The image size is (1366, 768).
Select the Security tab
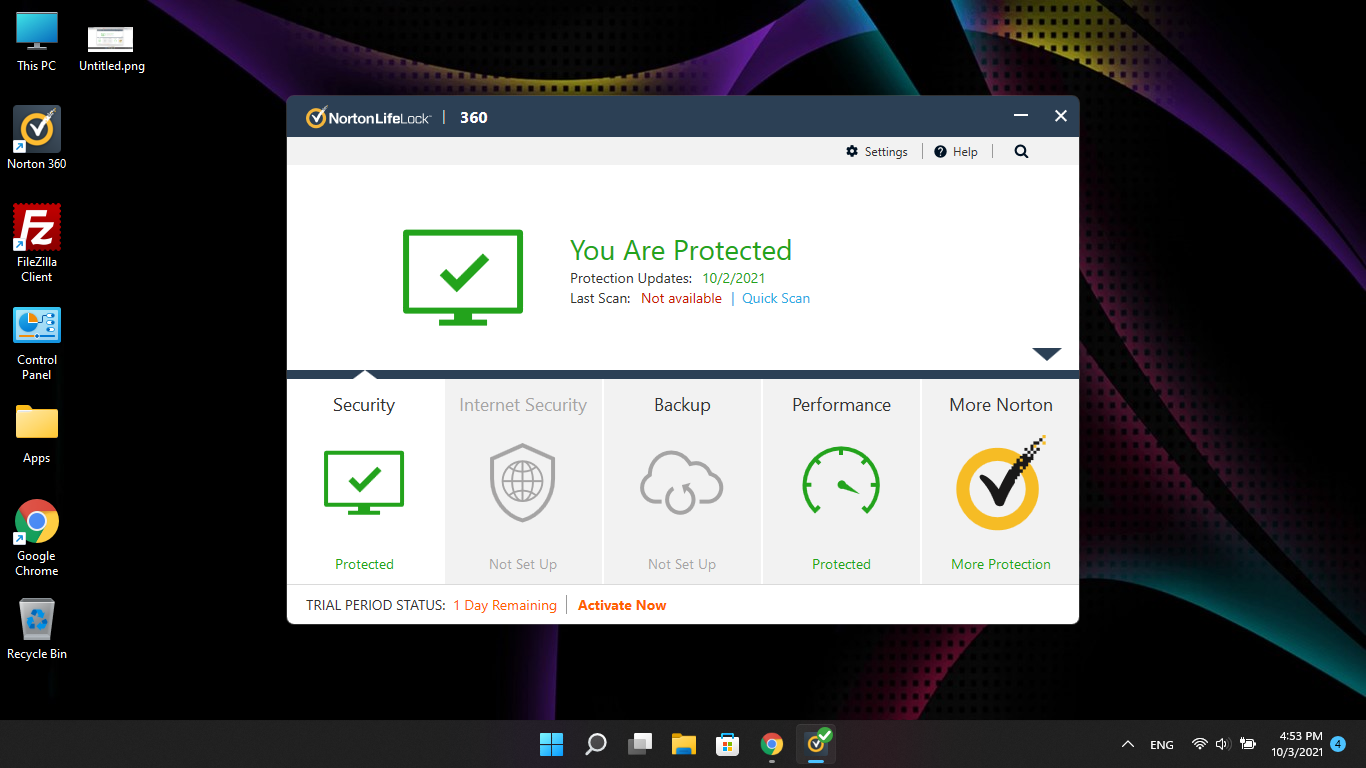(x=365, y=481)
